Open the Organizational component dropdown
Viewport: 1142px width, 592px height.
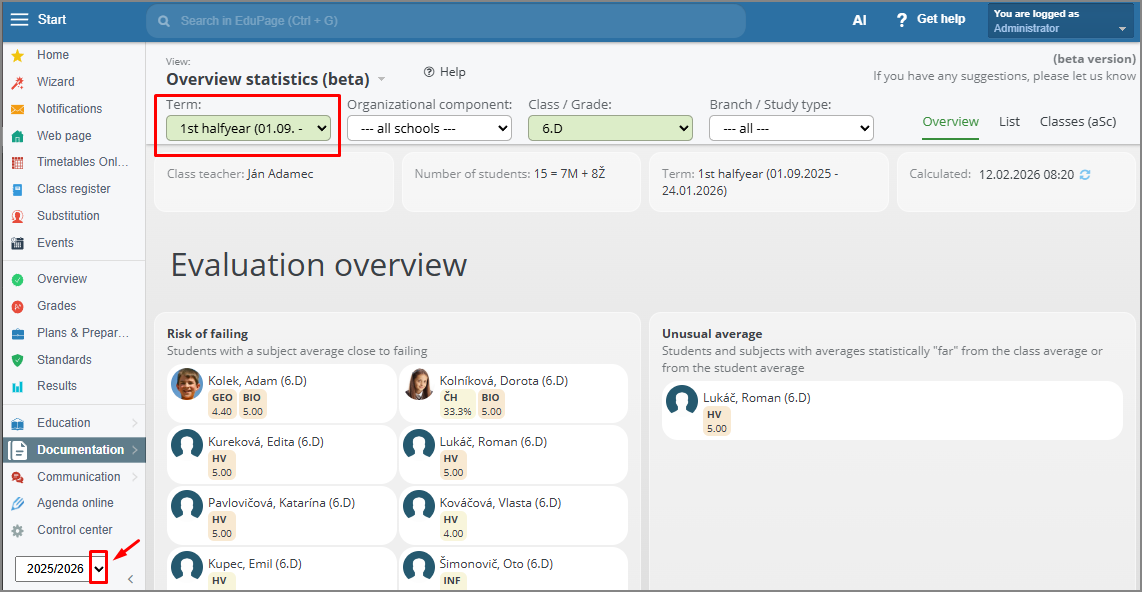(429, 128)
